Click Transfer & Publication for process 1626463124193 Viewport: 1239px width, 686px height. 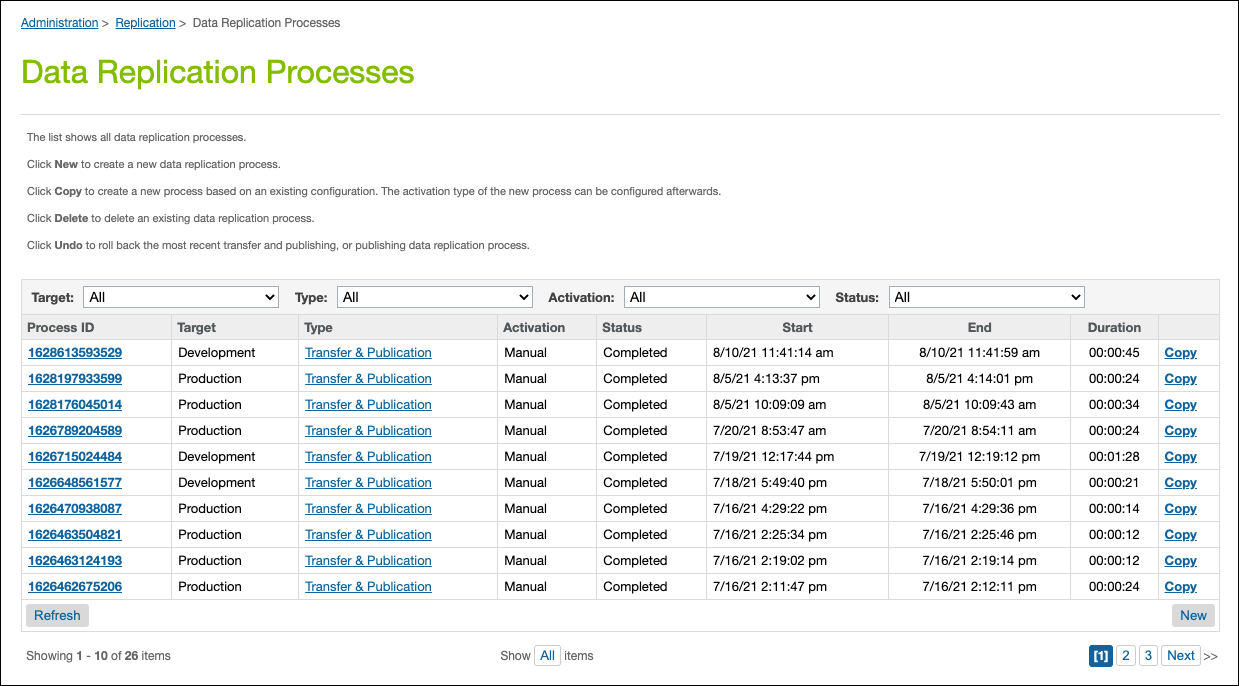click(368, 561)
